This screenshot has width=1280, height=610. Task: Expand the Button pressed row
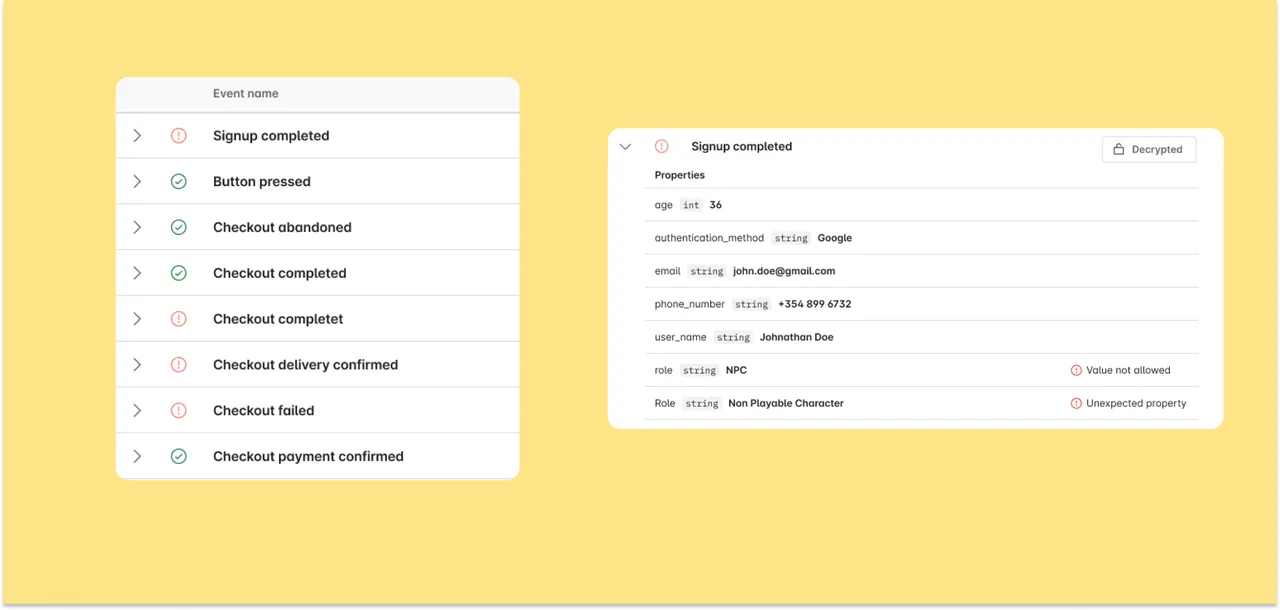pos(137,182)
